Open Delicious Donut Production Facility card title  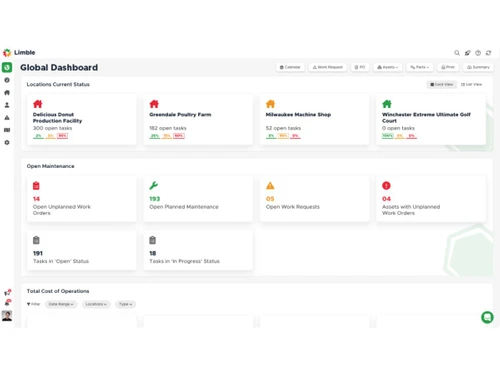[x=57, y=118]
